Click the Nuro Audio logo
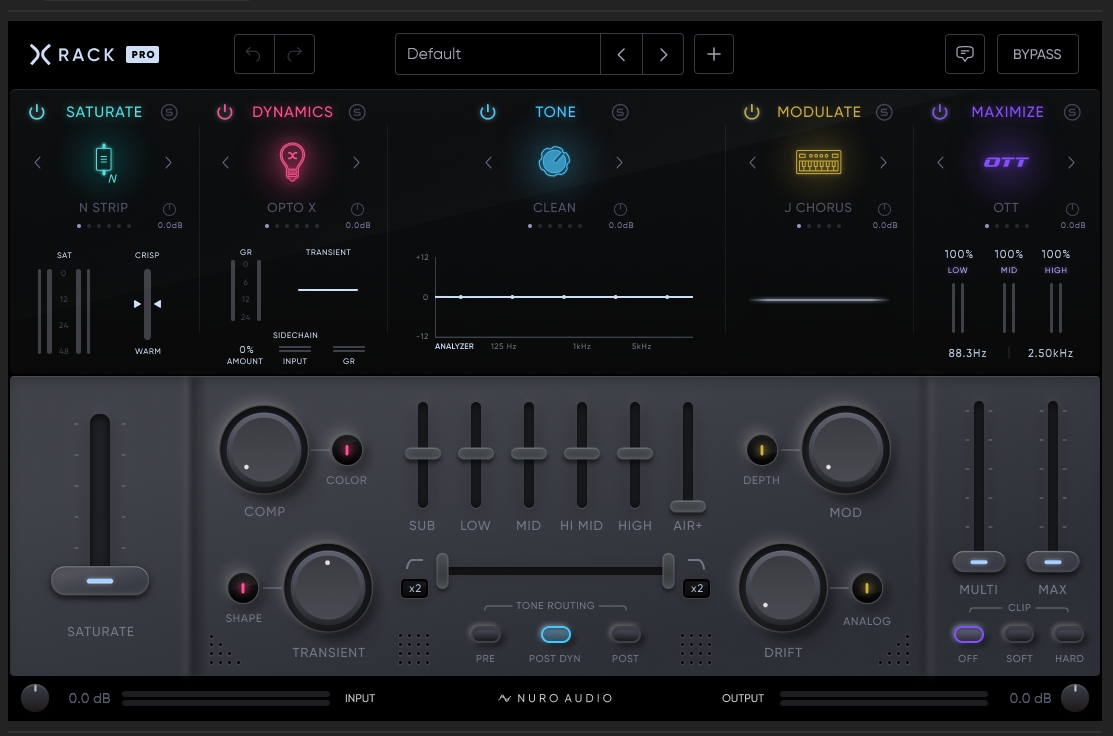1113x736 pixels. (x=555, y=698)
